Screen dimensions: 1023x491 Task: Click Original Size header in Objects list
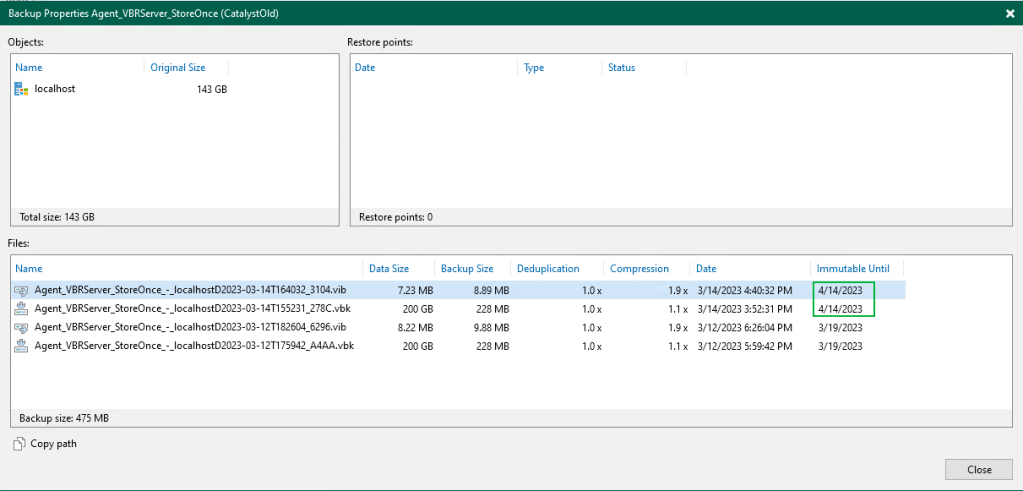(177, 68)
